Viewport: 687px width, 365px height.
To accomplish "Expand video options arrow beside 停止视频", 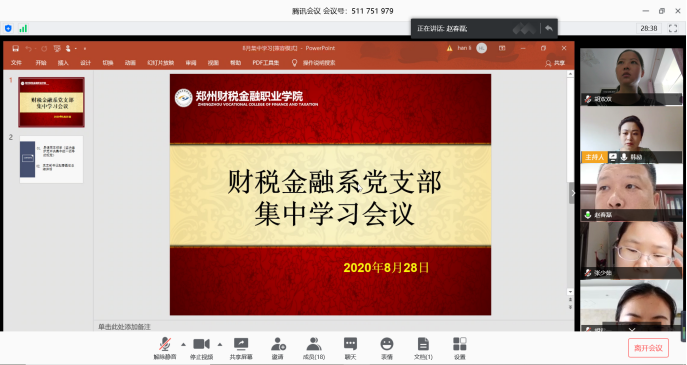I will pos(220,344).
